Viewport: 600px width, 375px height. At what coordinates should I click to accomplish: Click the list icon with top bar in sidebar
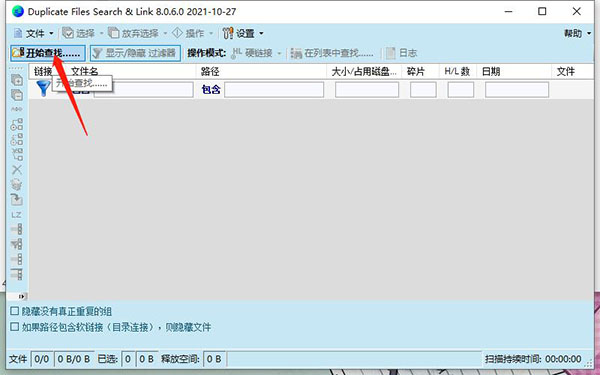click(16, 274)
